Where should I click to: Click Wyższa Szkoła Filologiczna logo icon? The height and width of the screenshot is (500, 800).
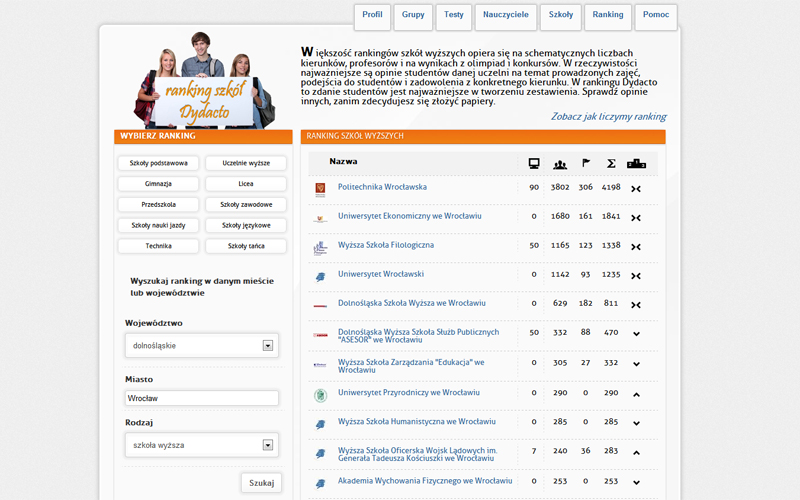click(320, 248)
